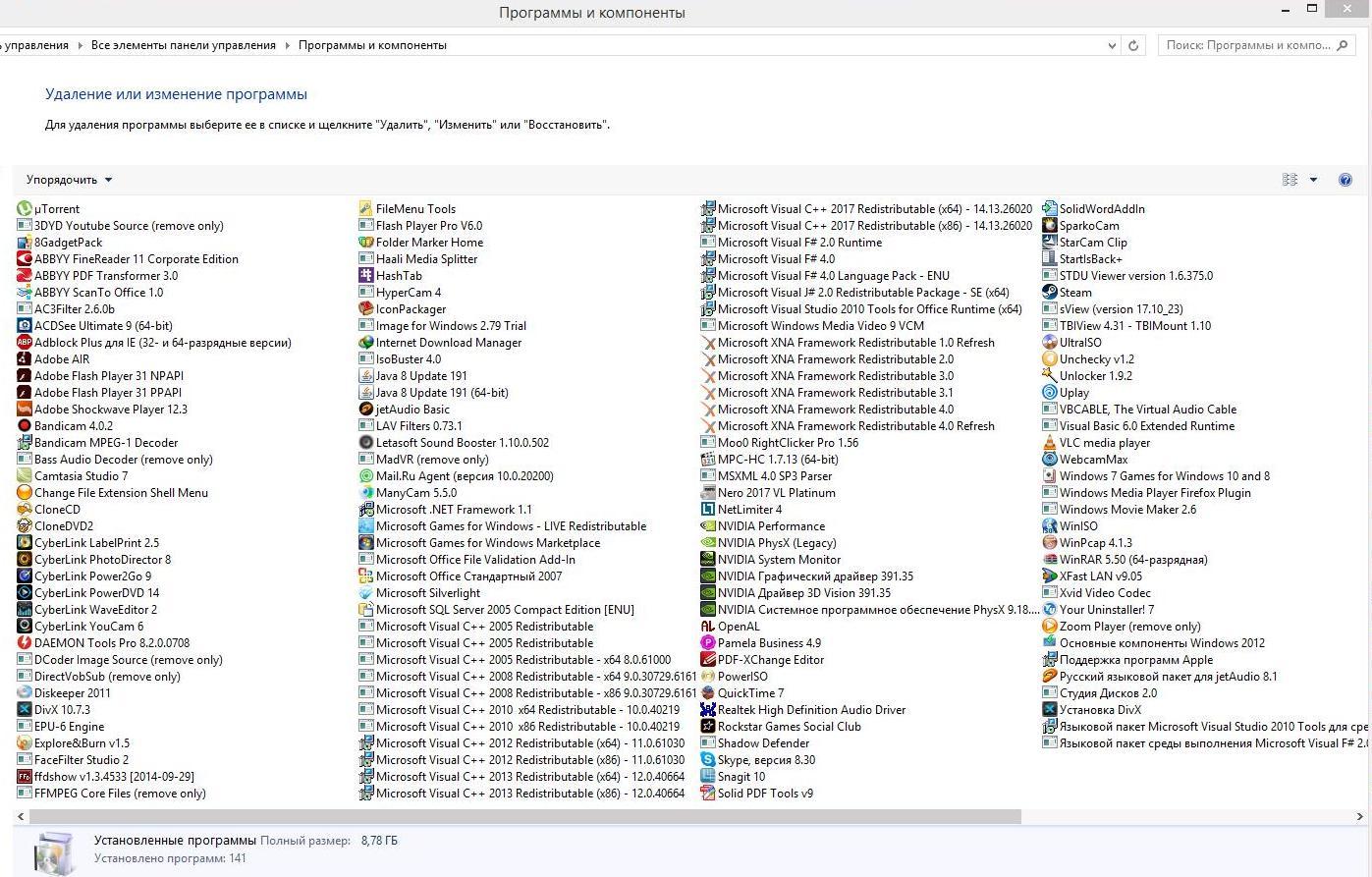Click the jetAudio Basic icon
The width and height of the screenshot is (1372, 877).
click(x=366, y=409)
